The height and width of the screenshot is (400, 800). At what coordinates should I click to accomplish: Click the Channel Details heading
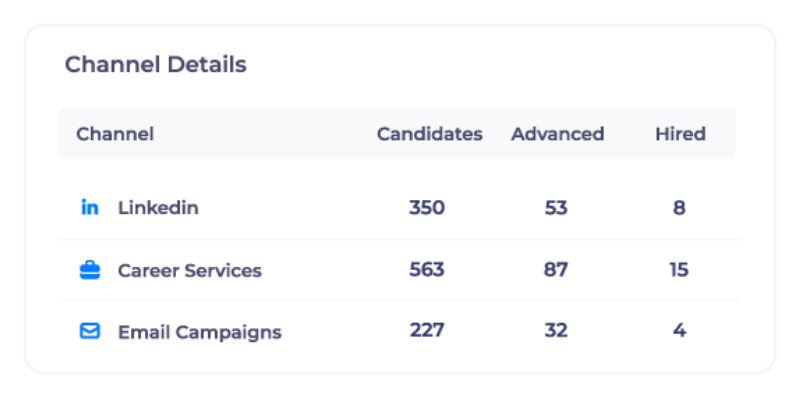click(155, 65)
